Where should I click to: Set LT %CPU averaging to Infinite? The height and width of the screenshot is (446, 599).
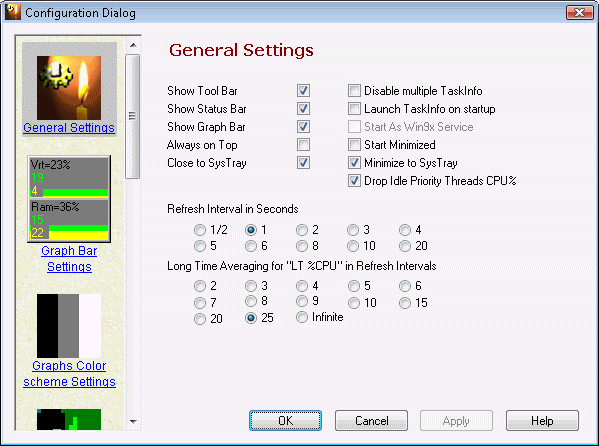(302, 317)
